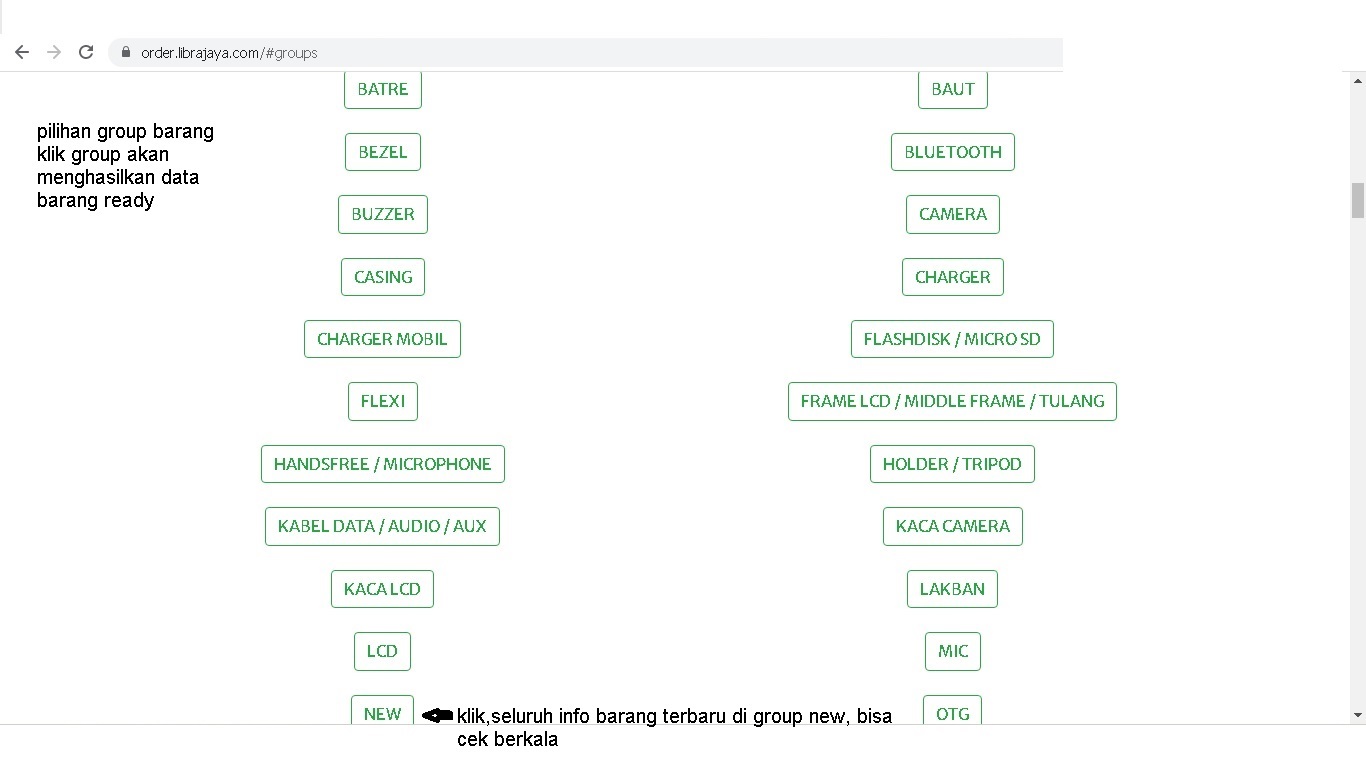Select KABEL DATA / AUDIO / AUX
Image resolution: width=1366 pixels, height=768 pixels.
[x=382, y=526]
